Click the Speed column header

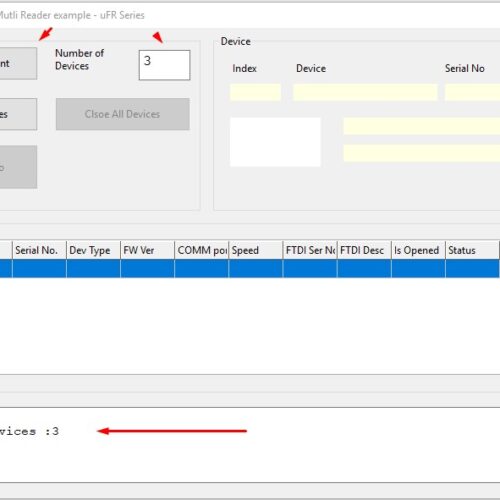[256, 250]
